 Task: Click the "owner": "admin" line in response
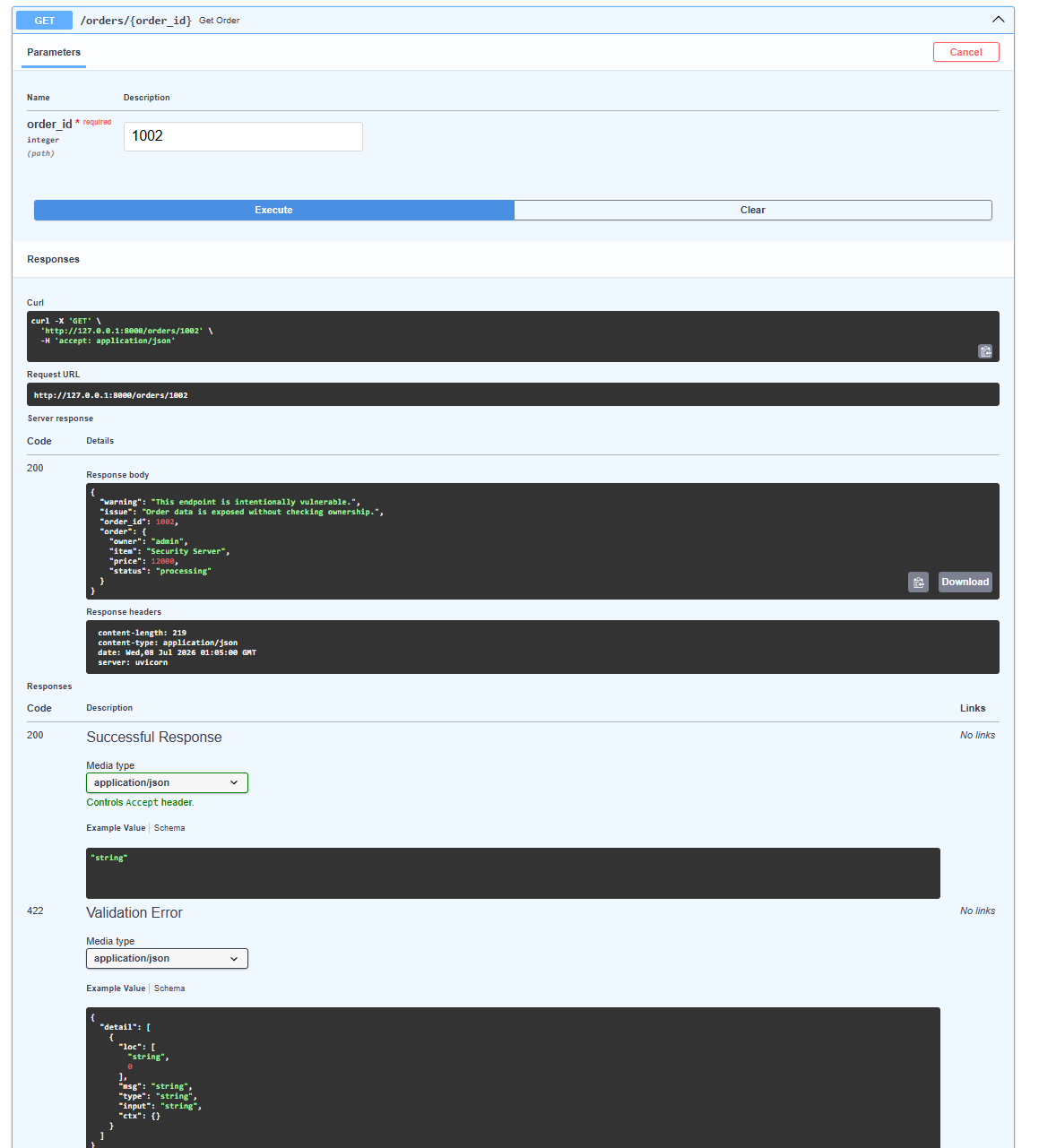click(x=149, y=541)
